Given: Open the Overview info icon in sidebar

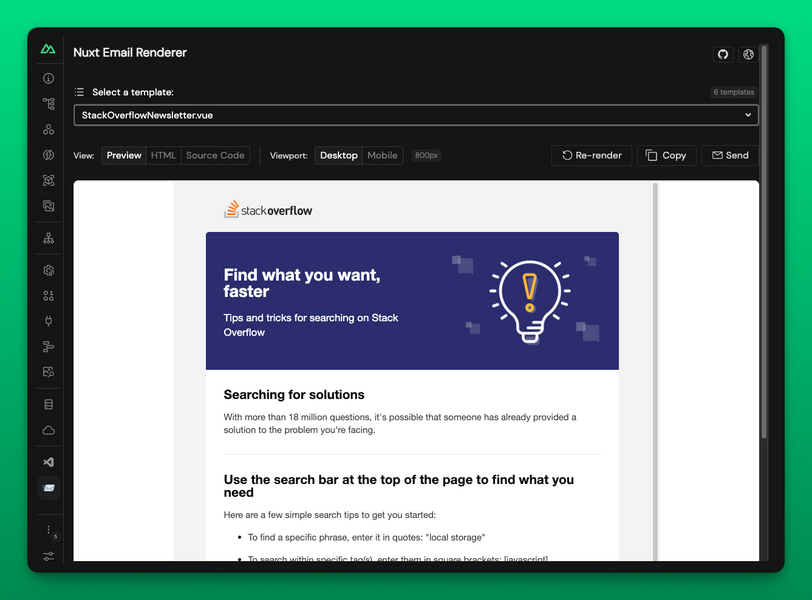Looking at the screenshot, I should tap(48, 78).
